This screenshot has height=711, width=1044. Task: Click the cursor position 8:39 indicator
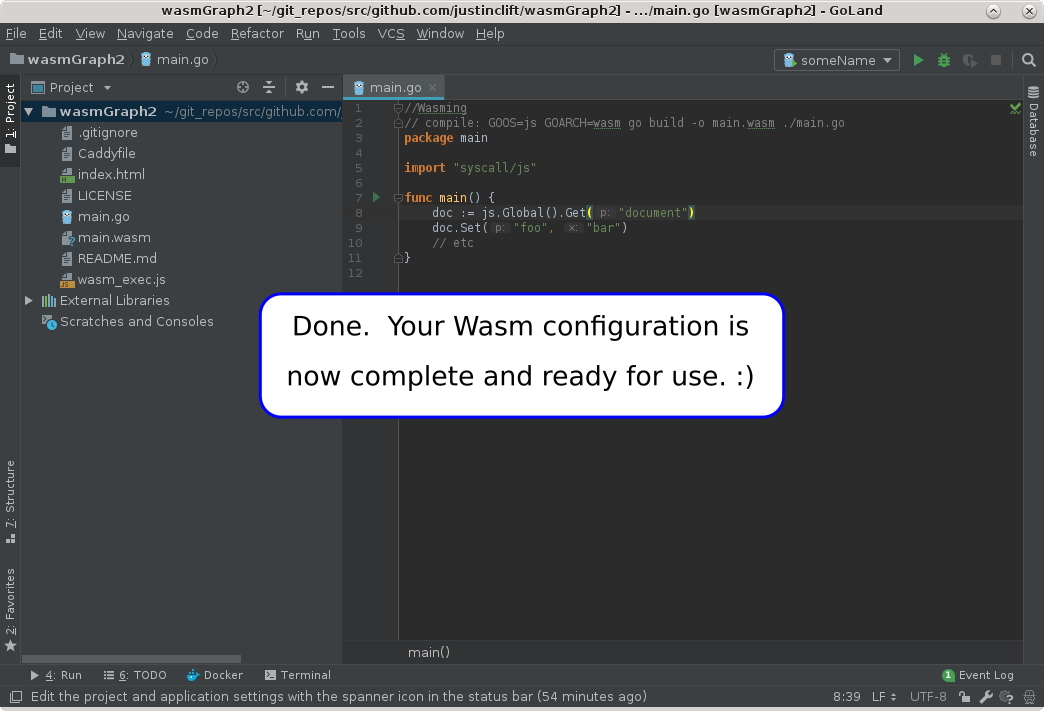coord(847,696)
